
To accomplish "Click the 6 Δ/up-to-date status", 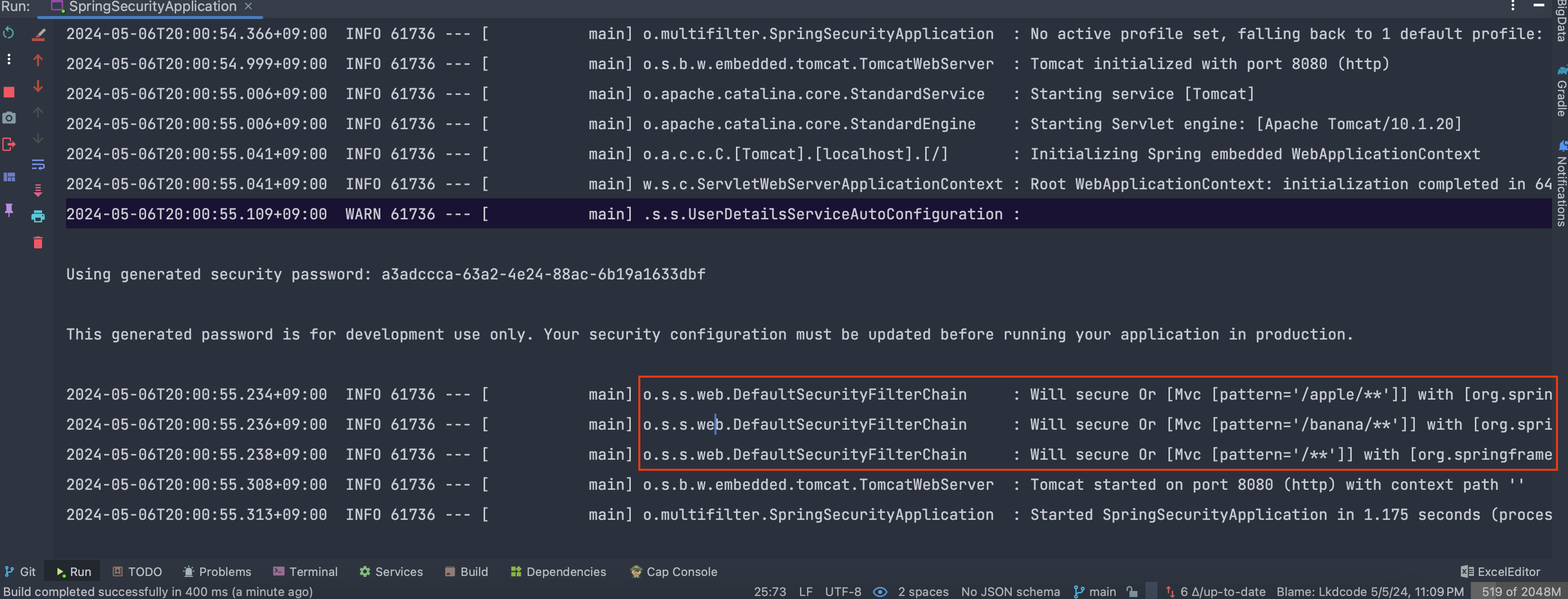I will 1216,591.
